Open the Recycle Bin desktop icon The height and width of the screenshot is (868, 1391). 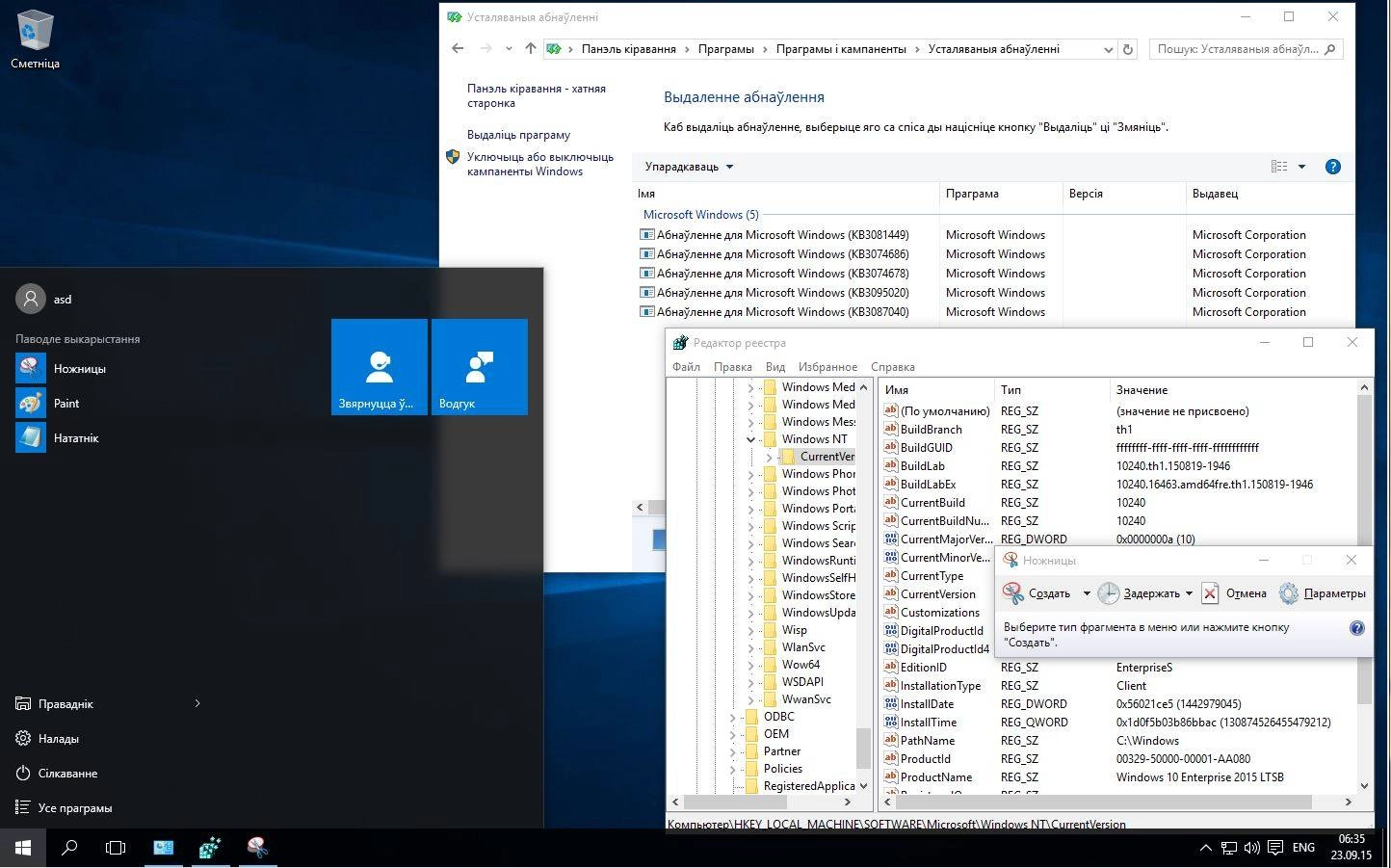coord(35,39)
